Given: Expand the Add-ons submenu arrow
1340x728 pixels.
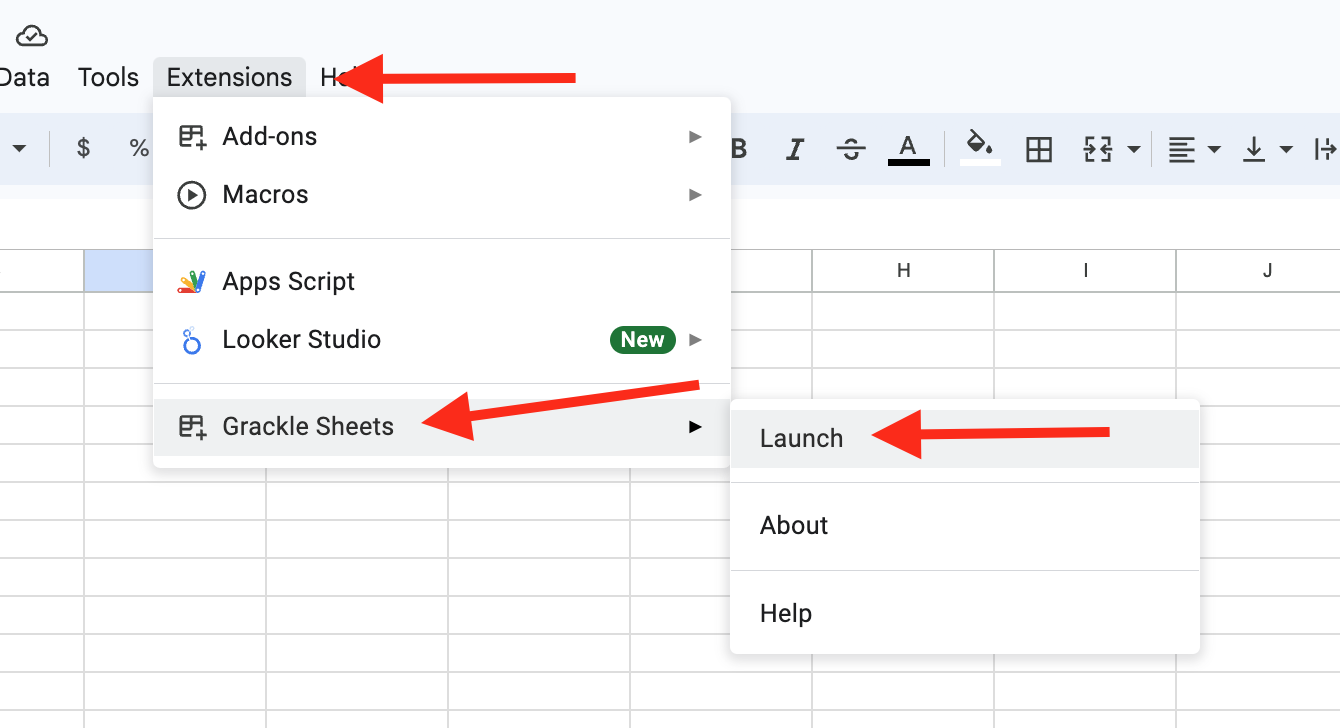Looking at the screenshot, I should [x=695, y=136].
